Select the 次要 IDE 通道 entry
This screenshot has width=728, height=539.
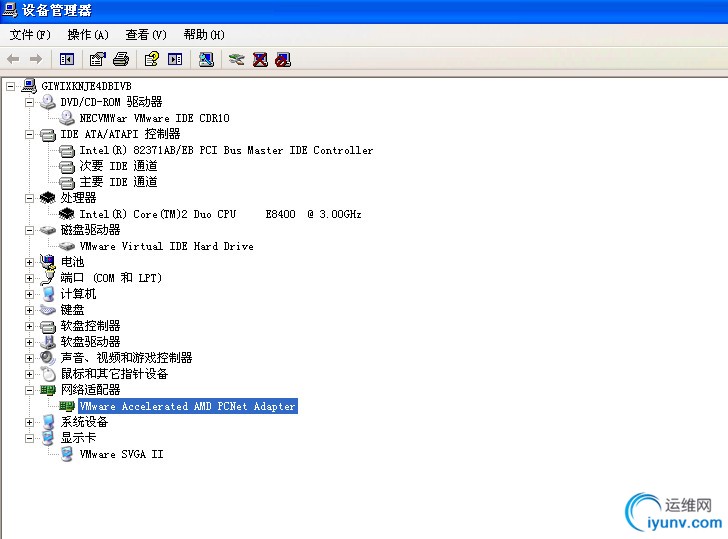(118, 166)
